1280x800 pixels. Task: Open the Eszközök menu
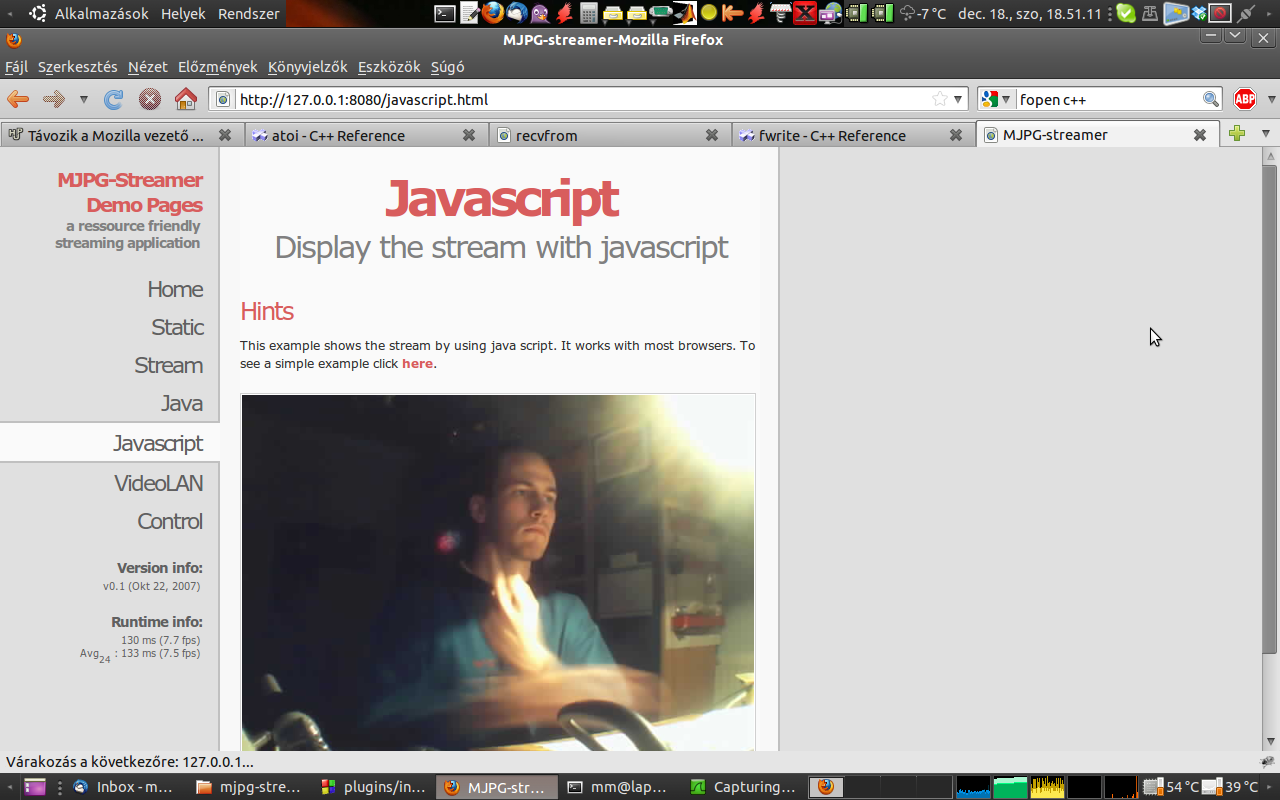tap(390, 67)
